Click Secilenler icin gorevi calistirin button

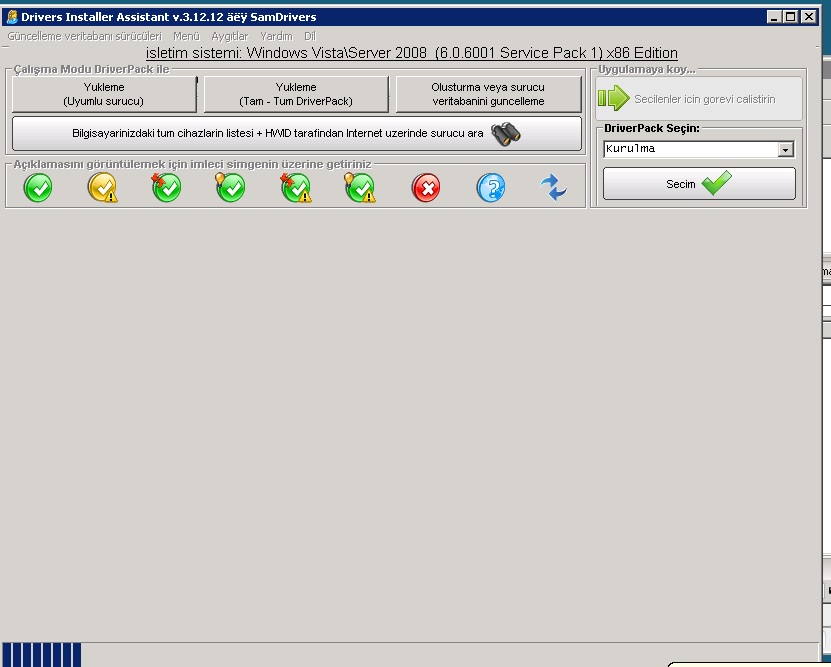699,99
